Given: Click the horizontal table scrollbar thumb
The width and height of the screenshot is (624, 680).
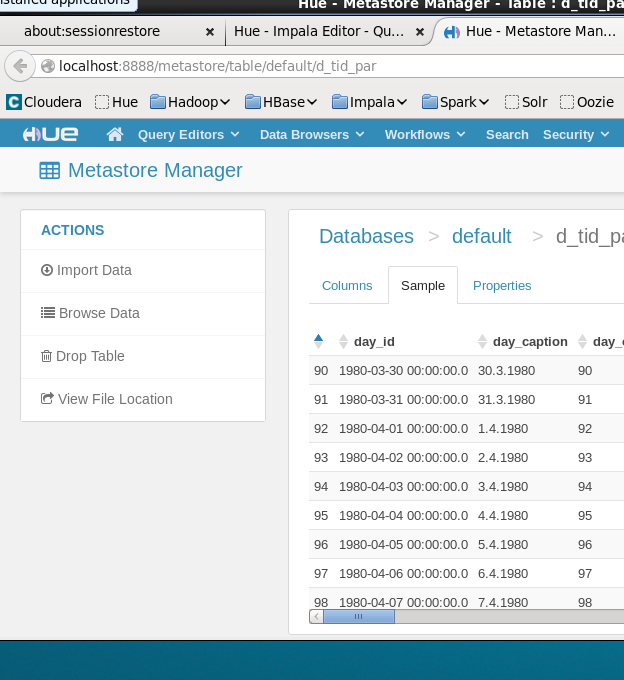Looking at the screenshot, I should (358, 617).
